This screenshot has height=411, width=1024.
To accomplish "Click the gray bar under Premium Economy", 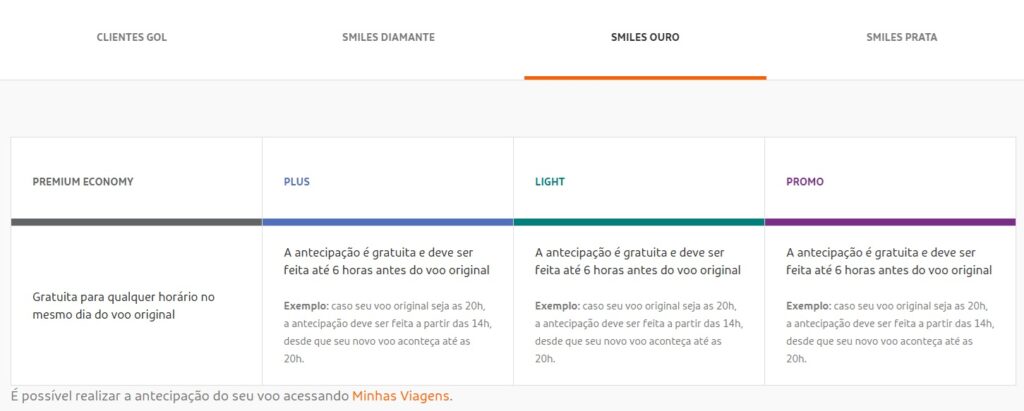I will (x=136, y=222).
